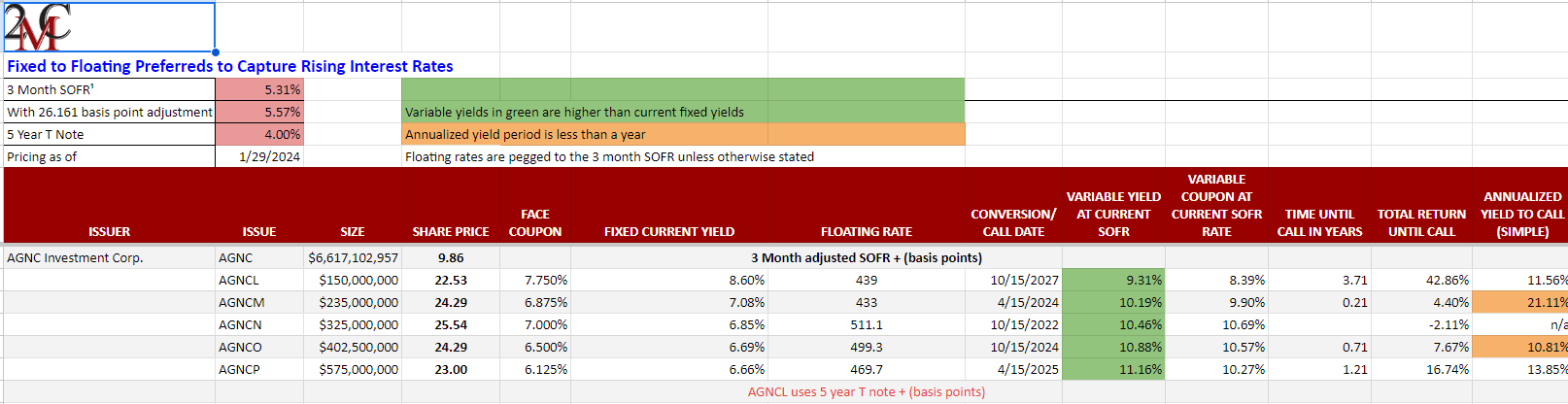Click the 6.875% face coupon cell
The width and height of the screenshot is (1568, 404).
pyautogui.click(x=535, y=302)
